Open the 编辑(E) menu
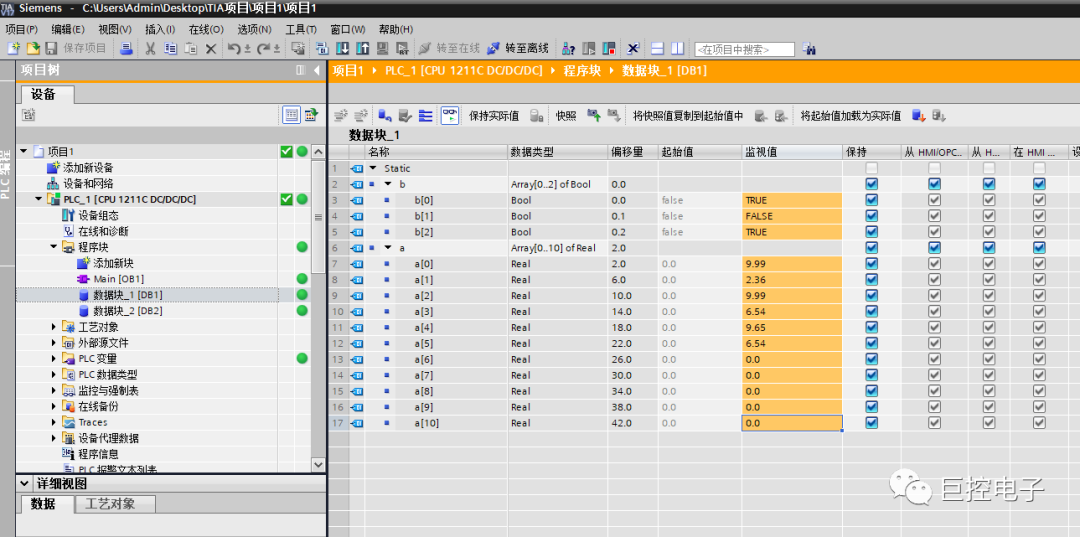Viewport: 1080px width, 537px height. (68, 29)
